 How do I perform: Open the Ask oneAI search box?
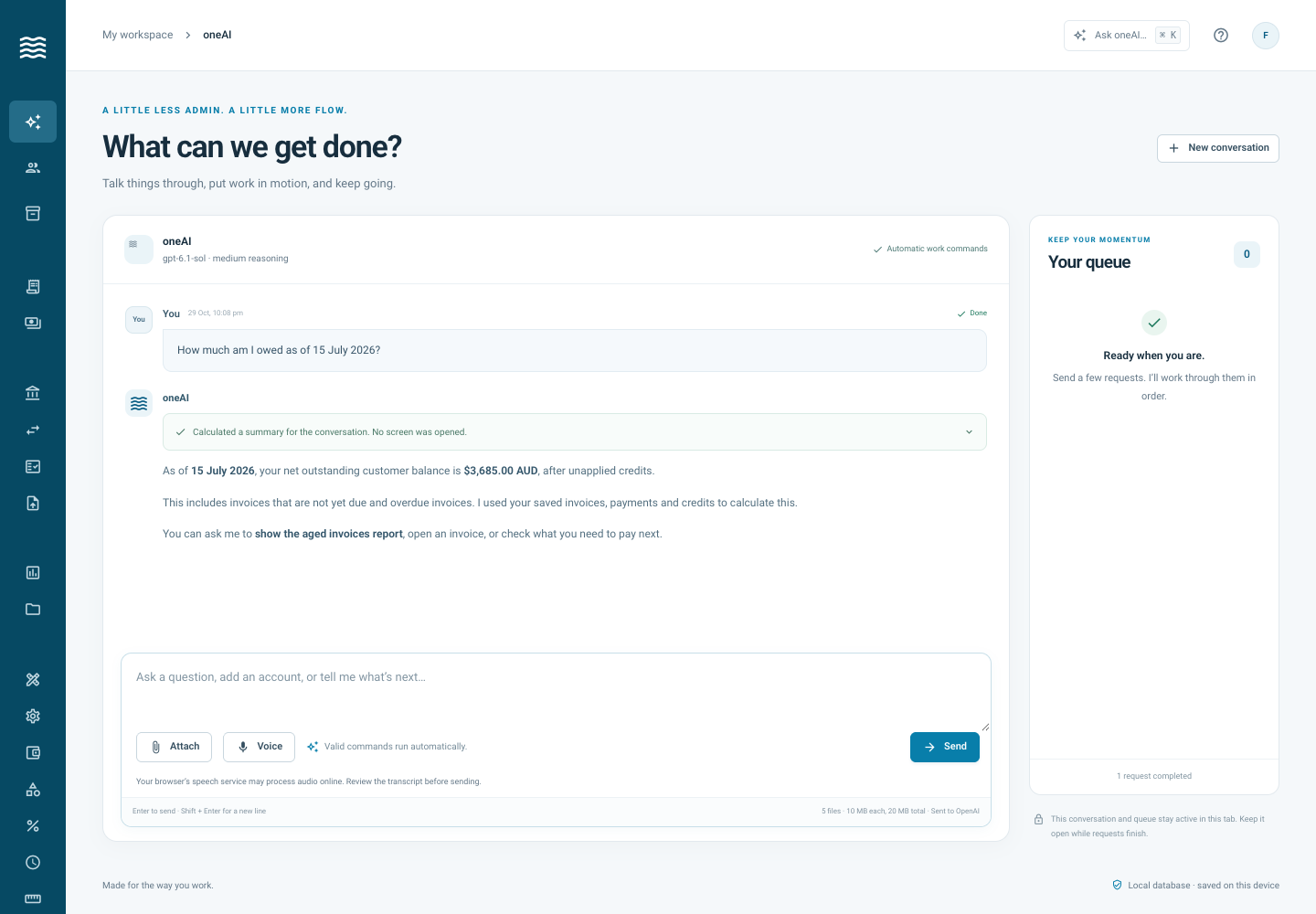click(x=1127, y=36)
